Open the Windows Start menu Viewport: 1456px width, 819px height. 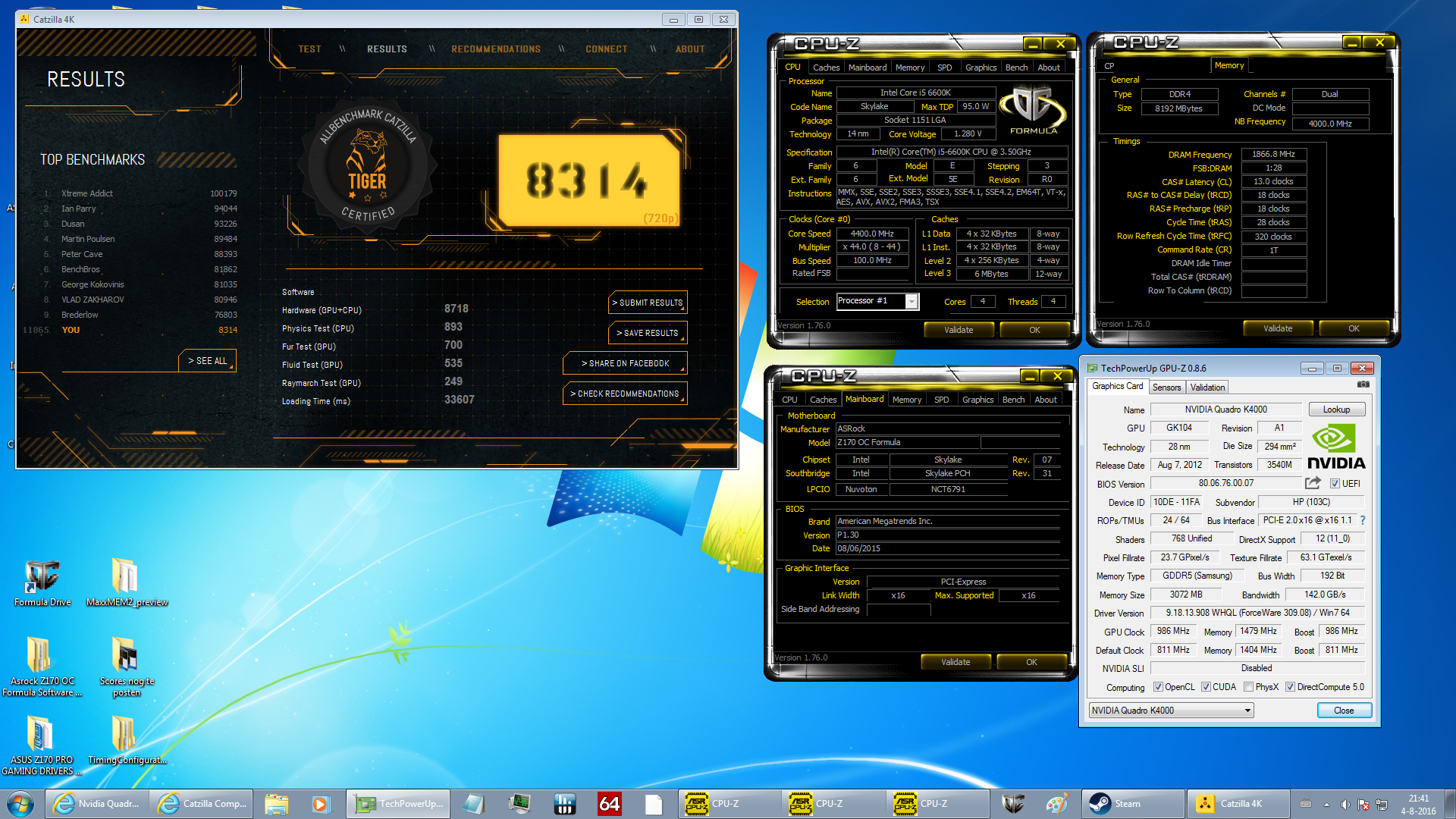click(x=20, y=804)
